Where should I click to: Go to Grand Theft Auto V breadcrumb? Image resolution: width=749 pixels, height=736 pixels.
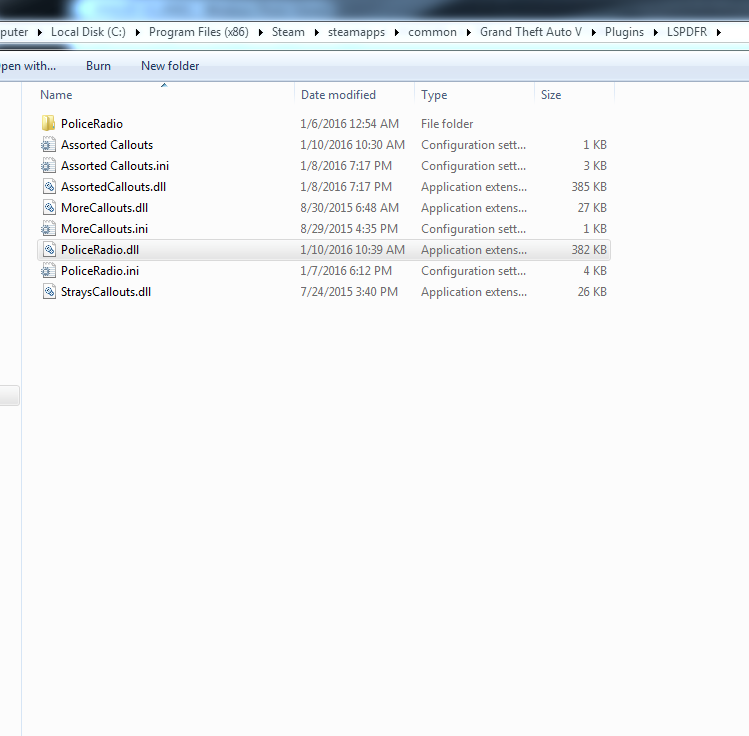click(x=531, y=32)
